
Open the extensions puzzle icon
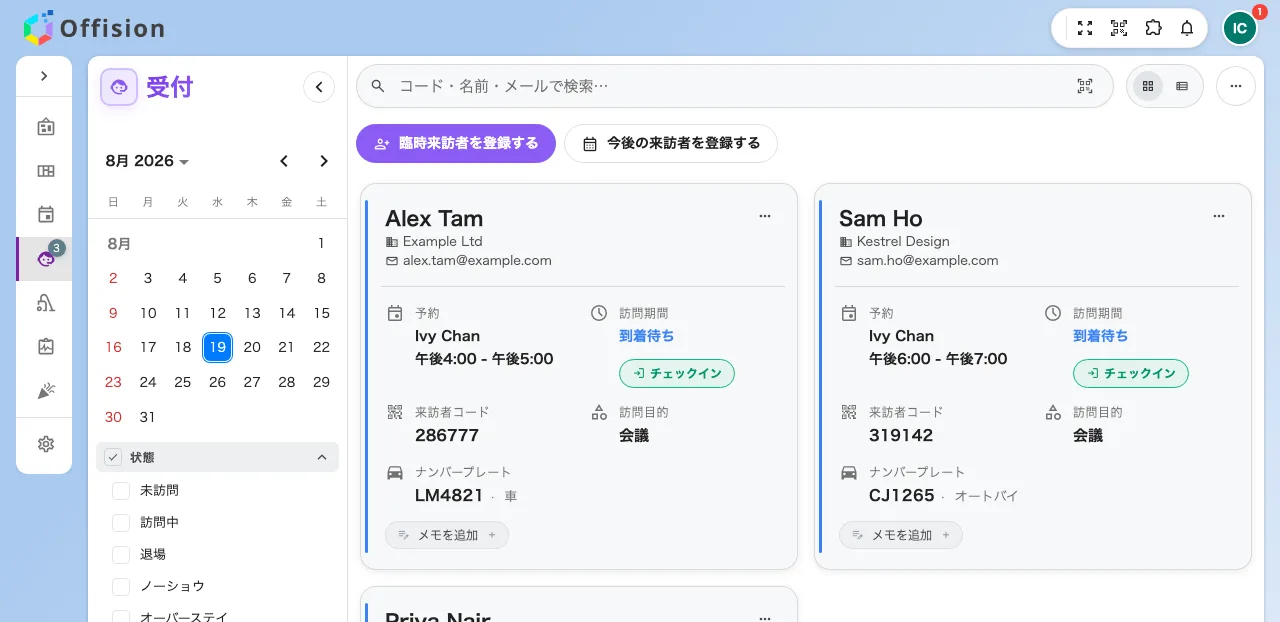(1153, 28)
